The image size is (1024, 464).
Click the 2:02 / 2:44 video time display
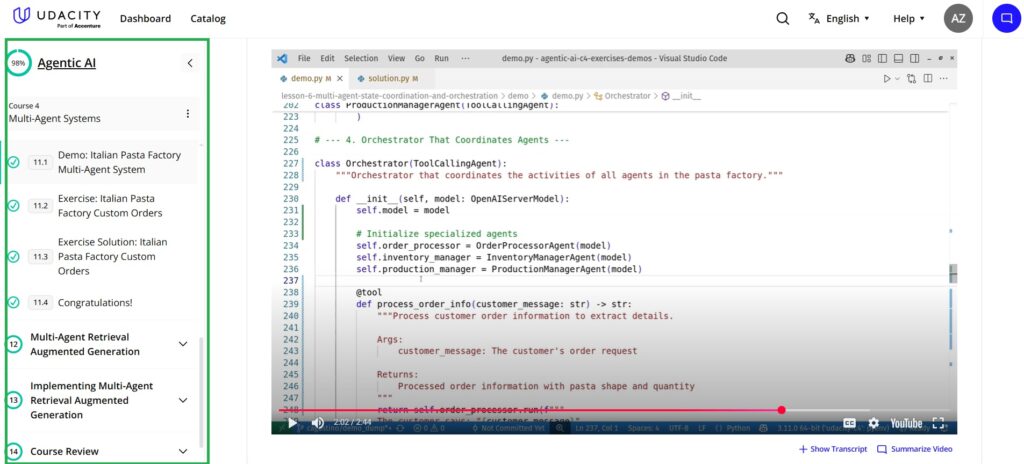352,423
